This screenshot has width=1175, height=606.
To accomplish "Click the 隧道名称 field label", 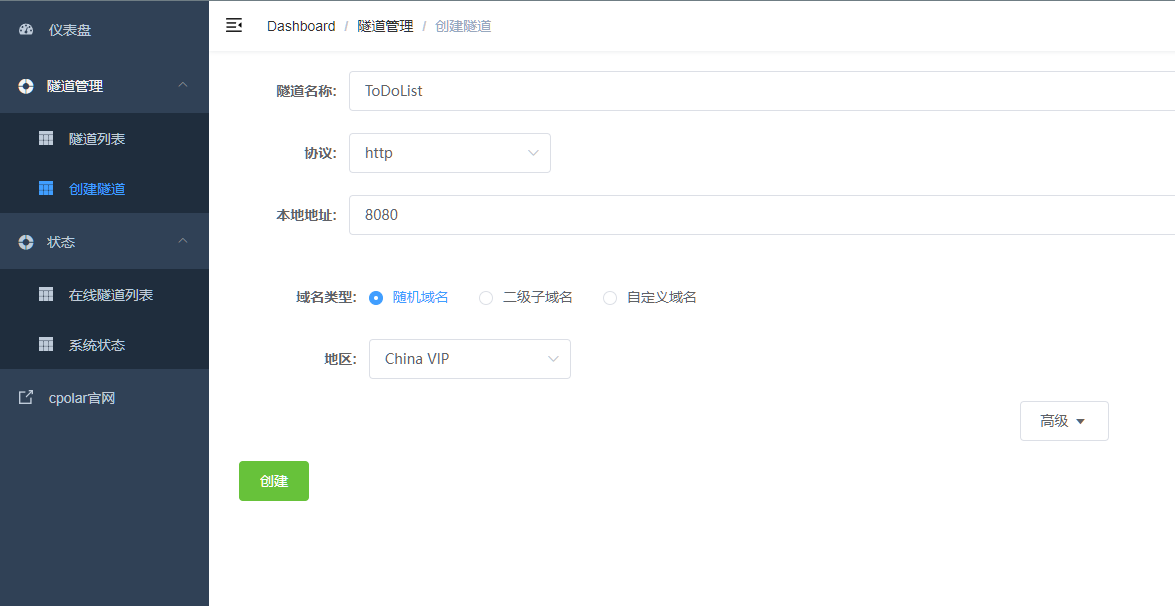I will pos(306,91).
